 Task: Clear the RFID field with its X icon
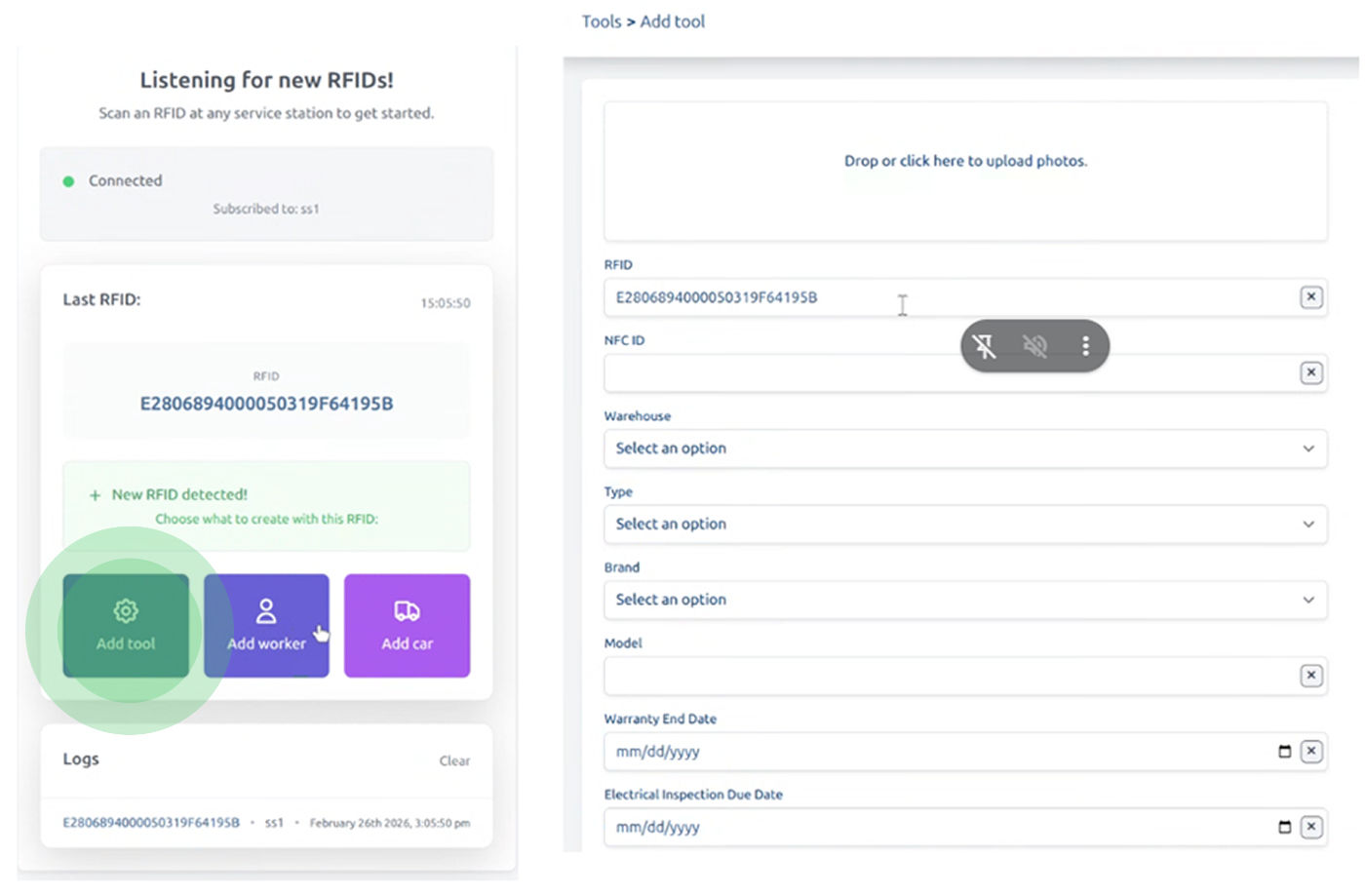pos(1311,297)
